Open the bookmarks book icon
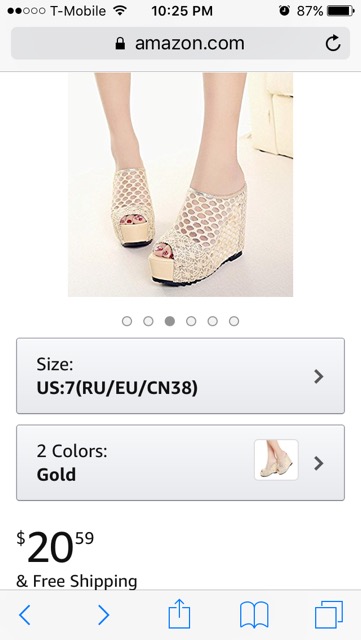Viewport: 361px width, 640px height. 254,615
